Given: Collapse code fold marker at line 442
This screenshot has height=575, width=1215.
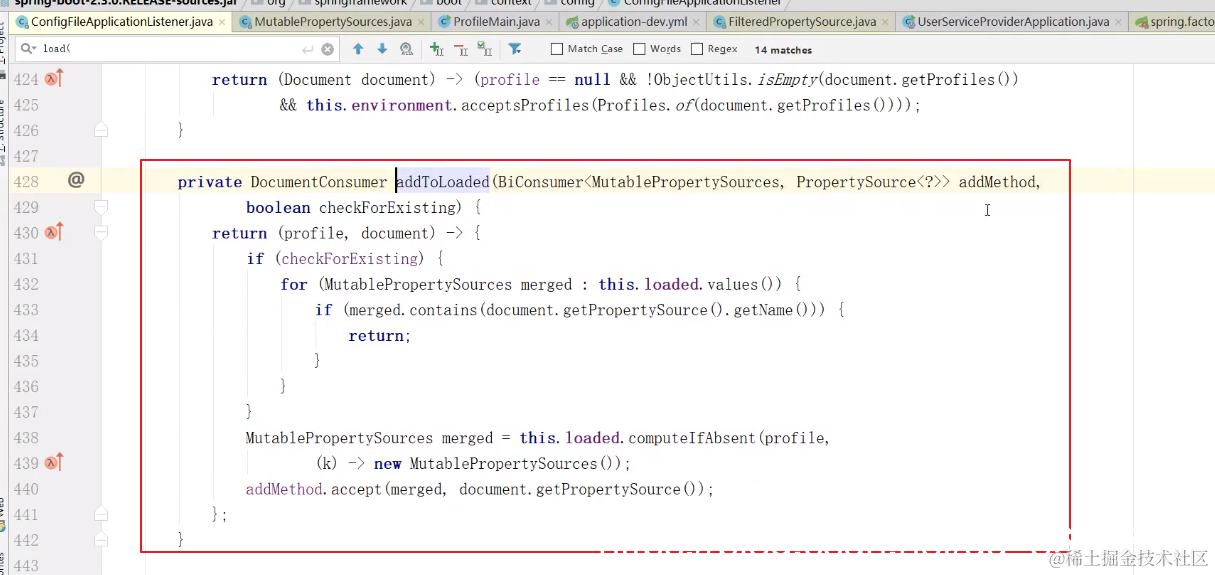Looking at the screenshot, I should pyautogui.click(x=101, y=540).
